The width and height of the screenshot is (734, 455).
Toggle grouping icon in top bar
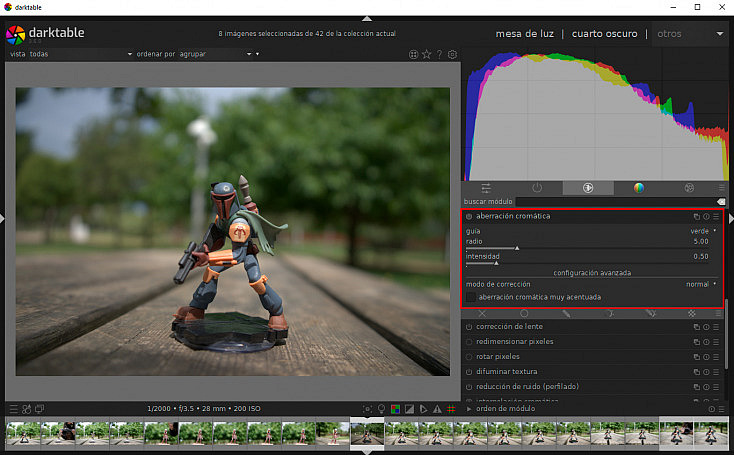pos(413,55)
